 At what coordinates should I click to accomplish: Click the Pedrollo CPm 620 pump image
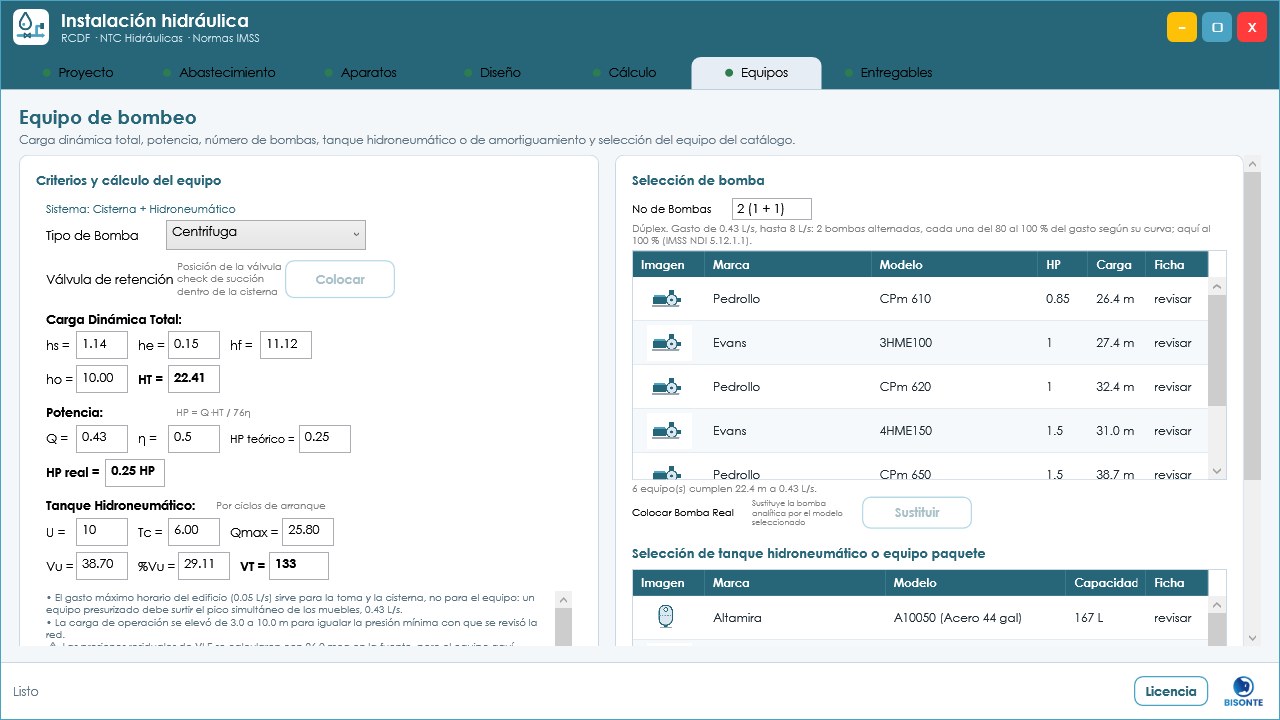[666, 387]
